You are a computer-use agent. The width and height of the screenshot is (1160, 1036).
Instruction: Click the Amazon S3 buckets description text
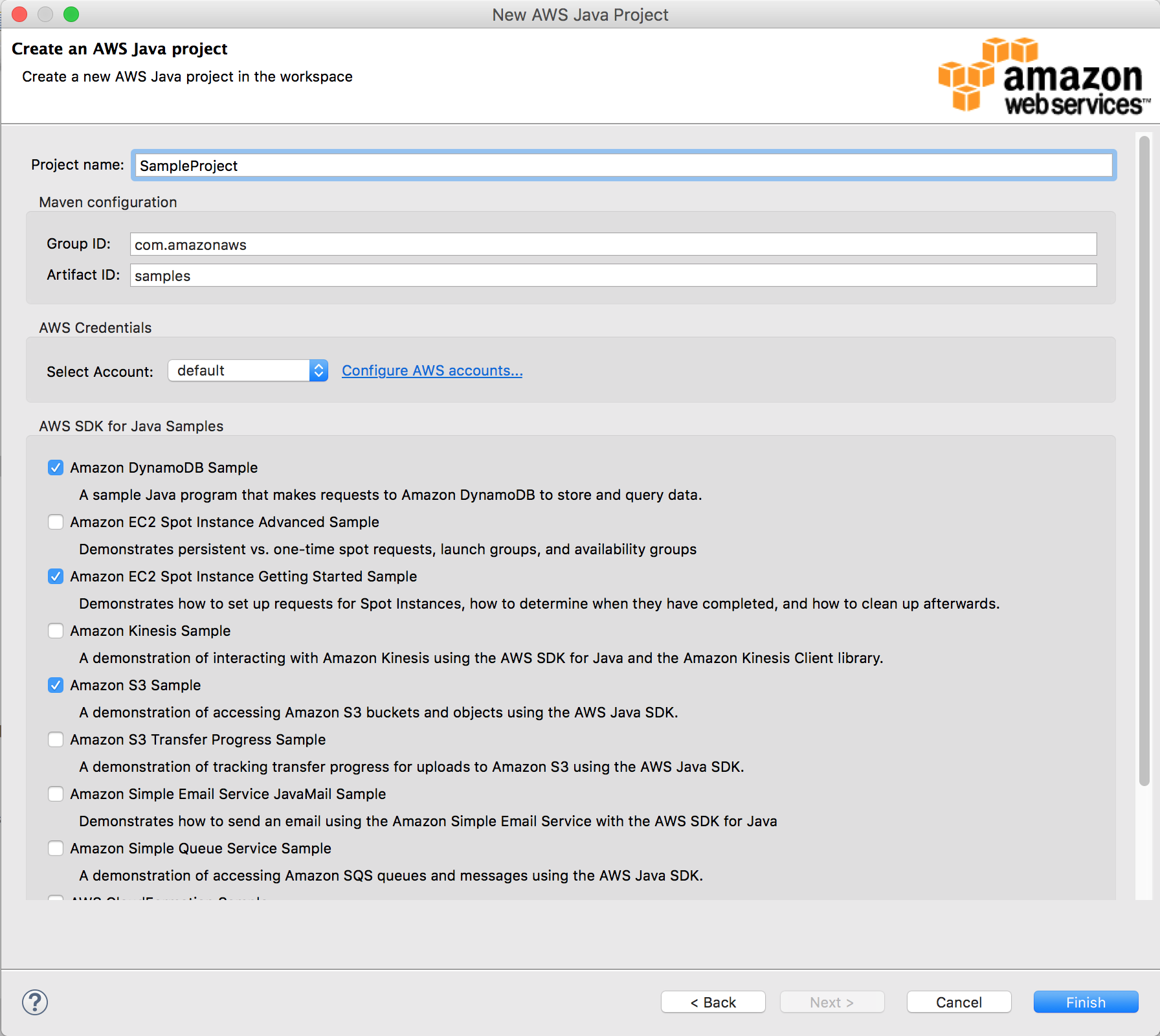click(379, 712)
